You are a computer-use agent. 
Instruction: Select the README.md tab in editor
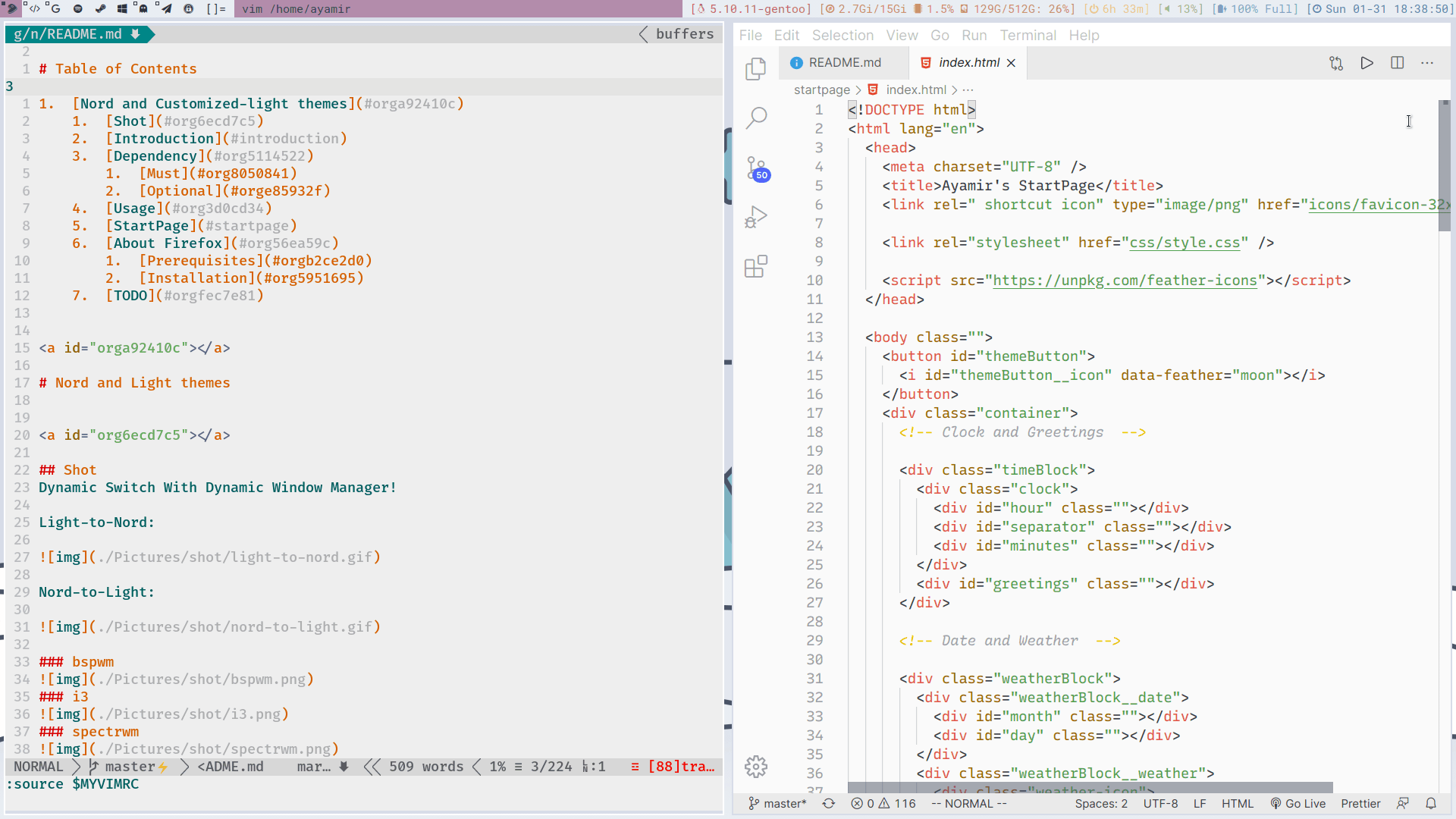(844, 62)
